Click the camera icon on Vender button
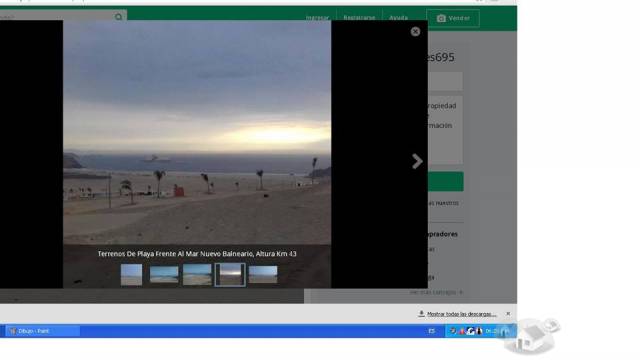This screenshot has height=361, width=640. [441, 18]
